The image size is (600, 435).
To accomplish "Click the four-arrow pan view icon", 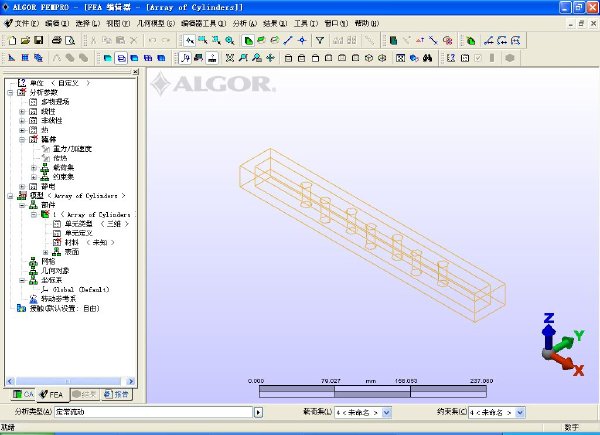I will coord(270,58).
